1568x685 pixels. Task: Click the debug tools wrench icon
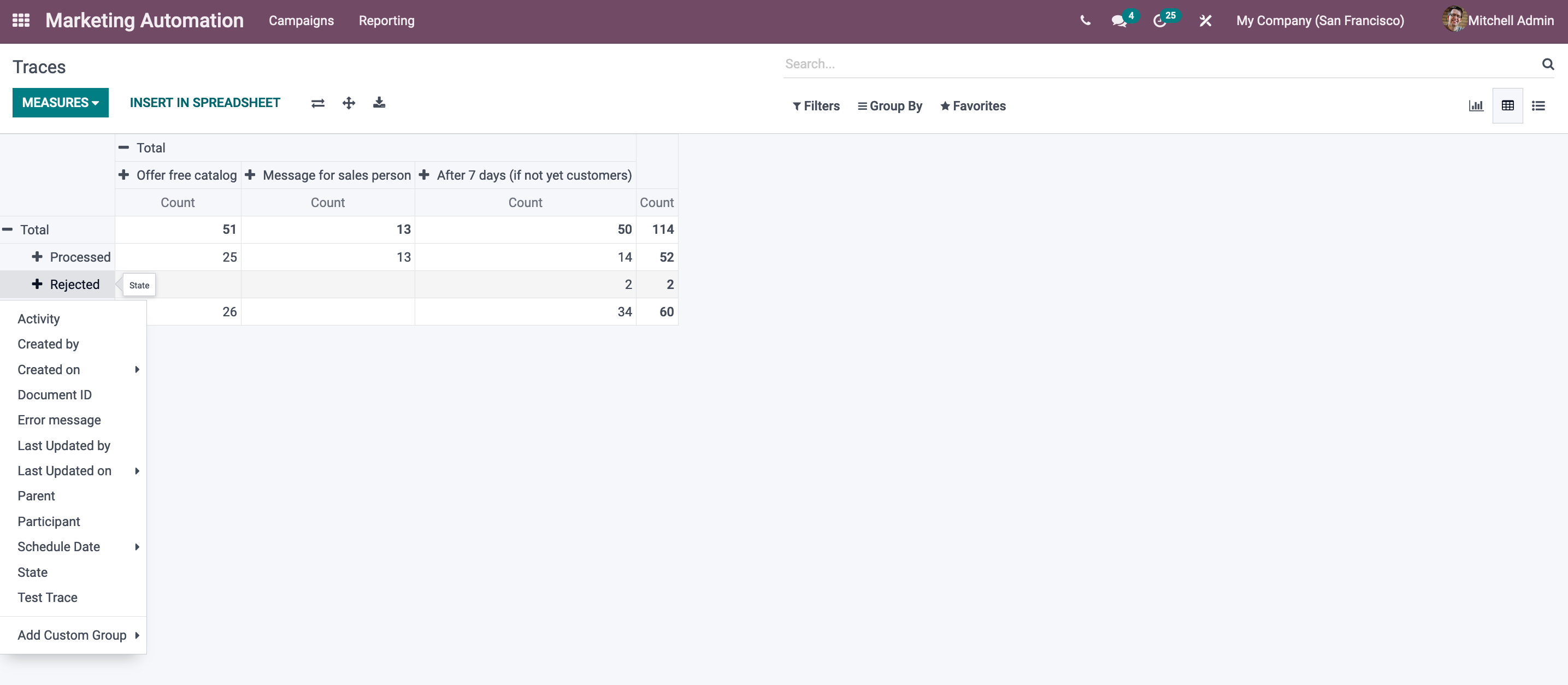tap(1205, 21)
